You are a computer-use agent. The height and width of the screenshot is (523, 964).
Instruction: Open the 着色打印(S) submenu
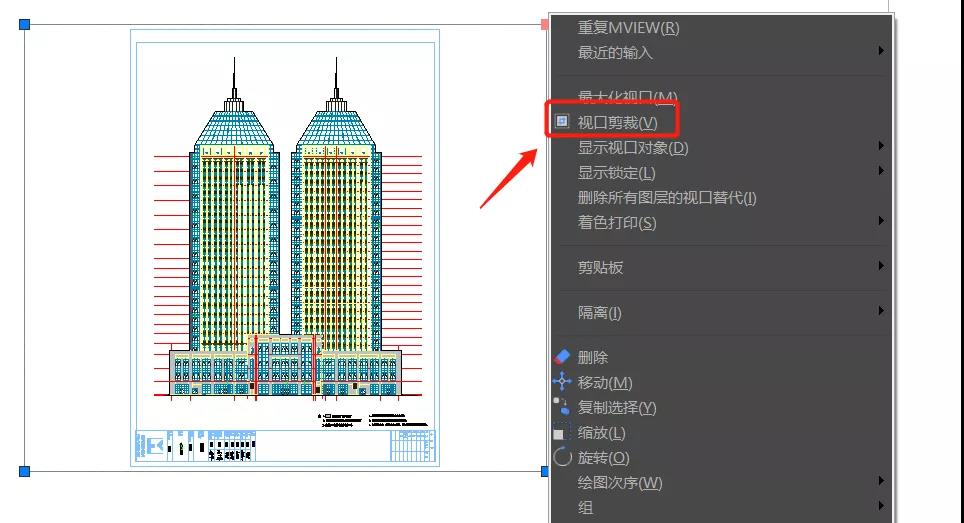click(x=880, y=221)
